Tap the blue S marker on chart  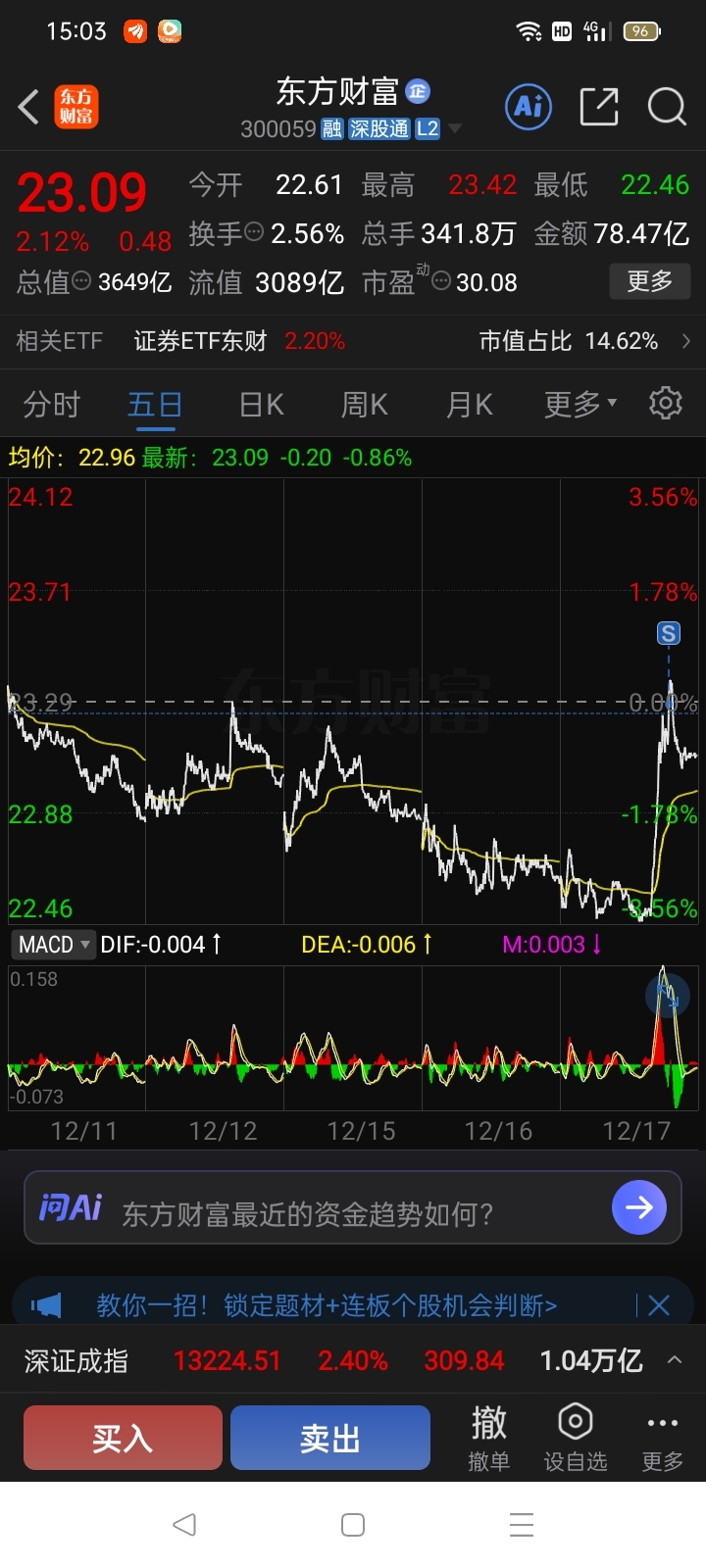tap(668, 633)
